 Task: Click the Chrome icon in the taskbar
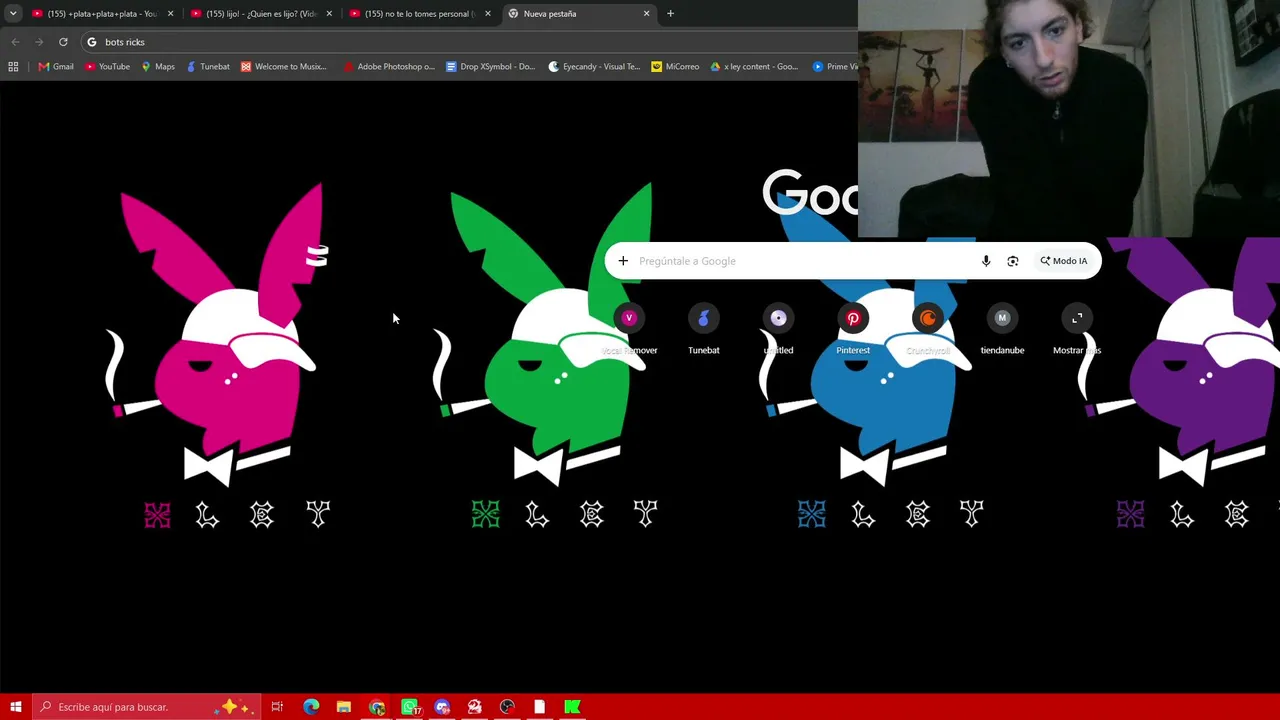[377, 707]
